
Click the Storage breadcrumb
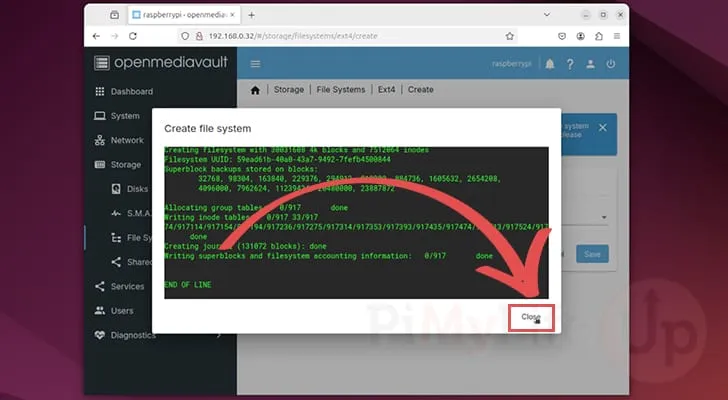[x=289, y=90]
